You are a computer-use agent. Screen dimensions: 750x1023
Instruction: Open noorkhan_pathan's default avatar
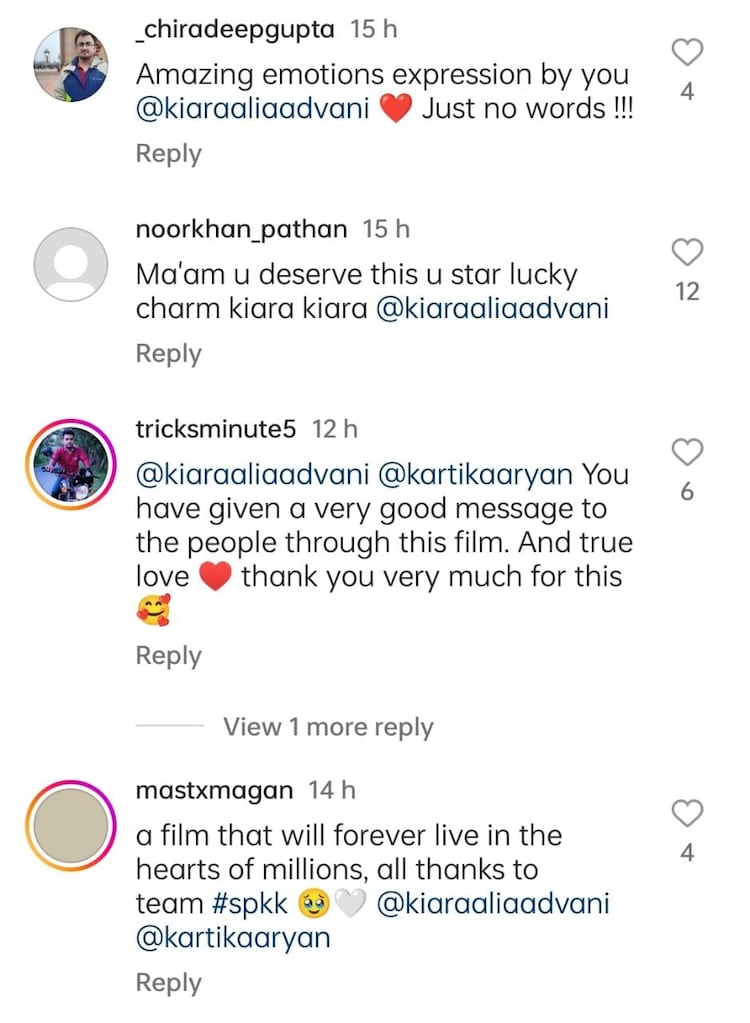point(71,265)
